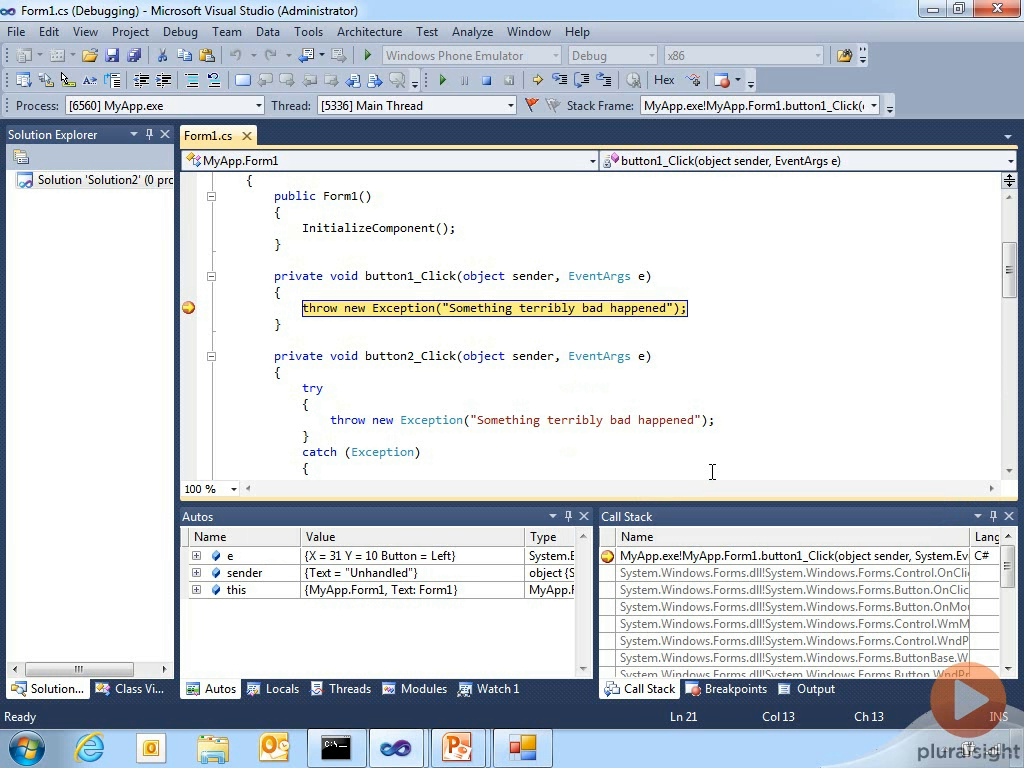Click the Save floppy disk icon
Viewport: 1024px width, 768px height.
(112, 56)
